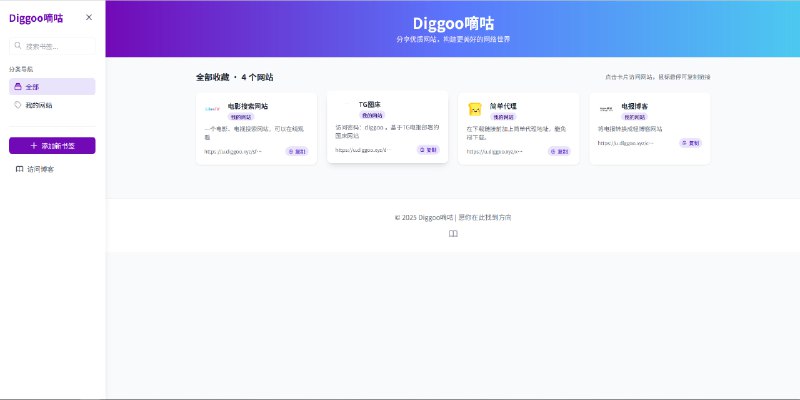Click the book icon in the footer

coord(453,234)
